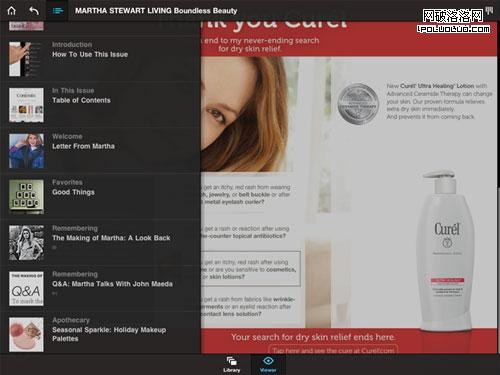The image size is (500, 375).
Task: Open the Holiday Makeup Palettes thumbnail
Action: pos(26,335)
